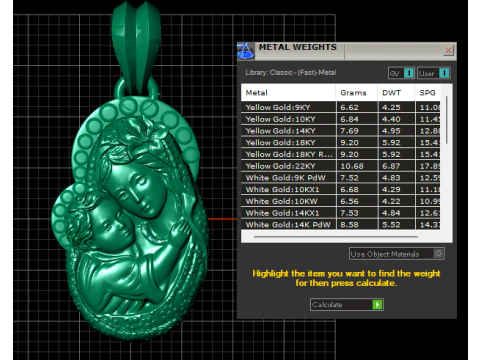The height and width of the screenshot is (360, 480).
Task: Toggle the User library switch
Action: click(x=434, y=73)
